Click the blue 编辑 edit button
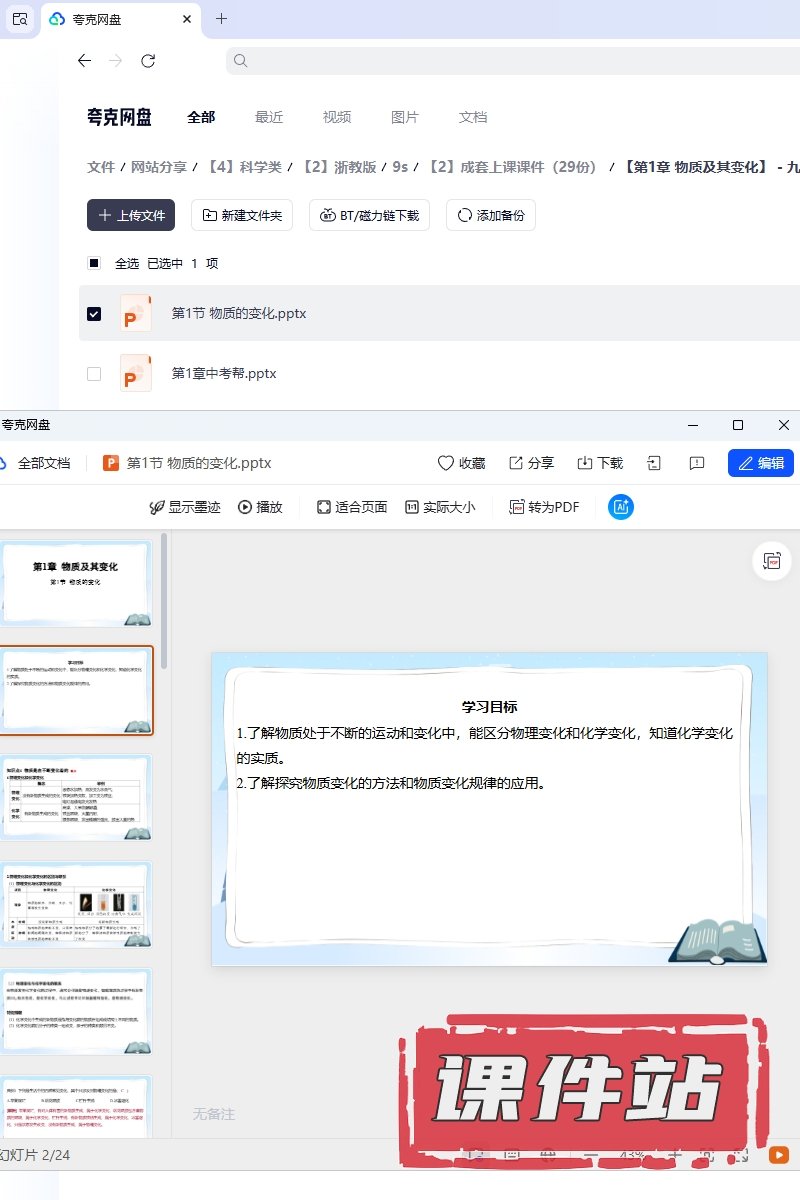This screenshot has height=1200, width=800. [x=761, y=463]
